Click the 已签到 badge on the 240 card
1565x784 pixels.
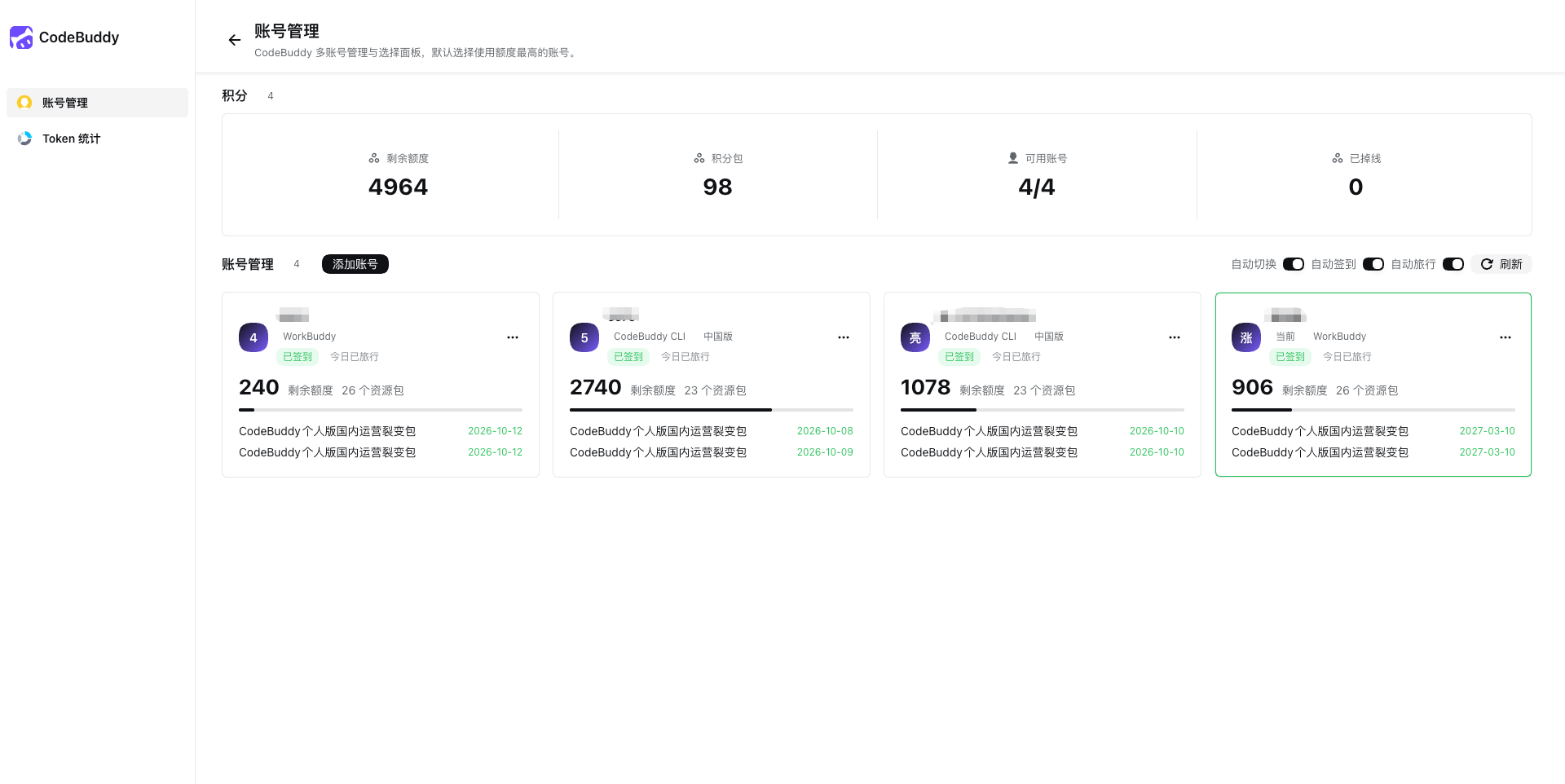click(x=298, y=357)
